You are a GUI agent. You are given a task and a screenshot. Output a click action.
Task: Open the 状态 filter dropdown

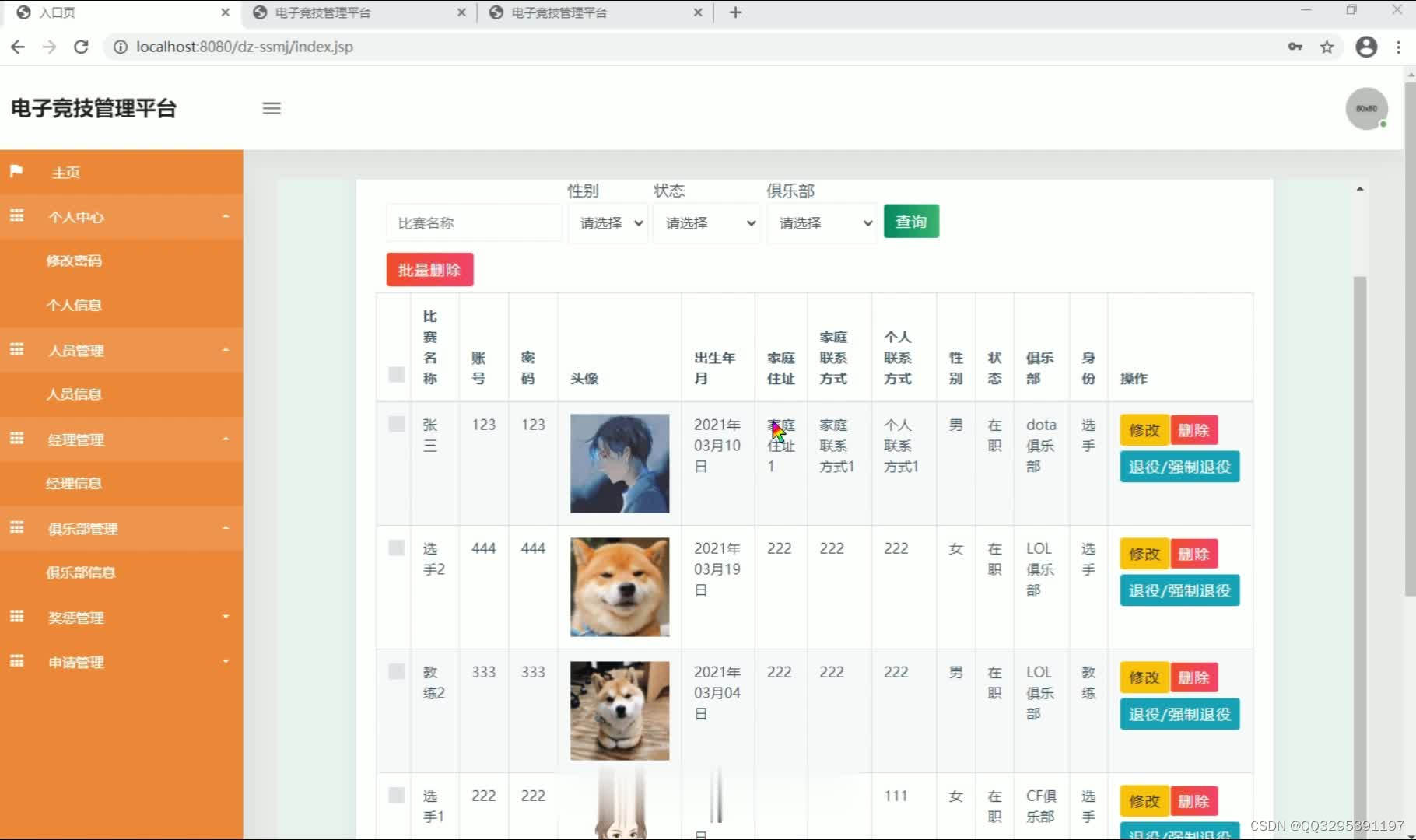[706, 223]
